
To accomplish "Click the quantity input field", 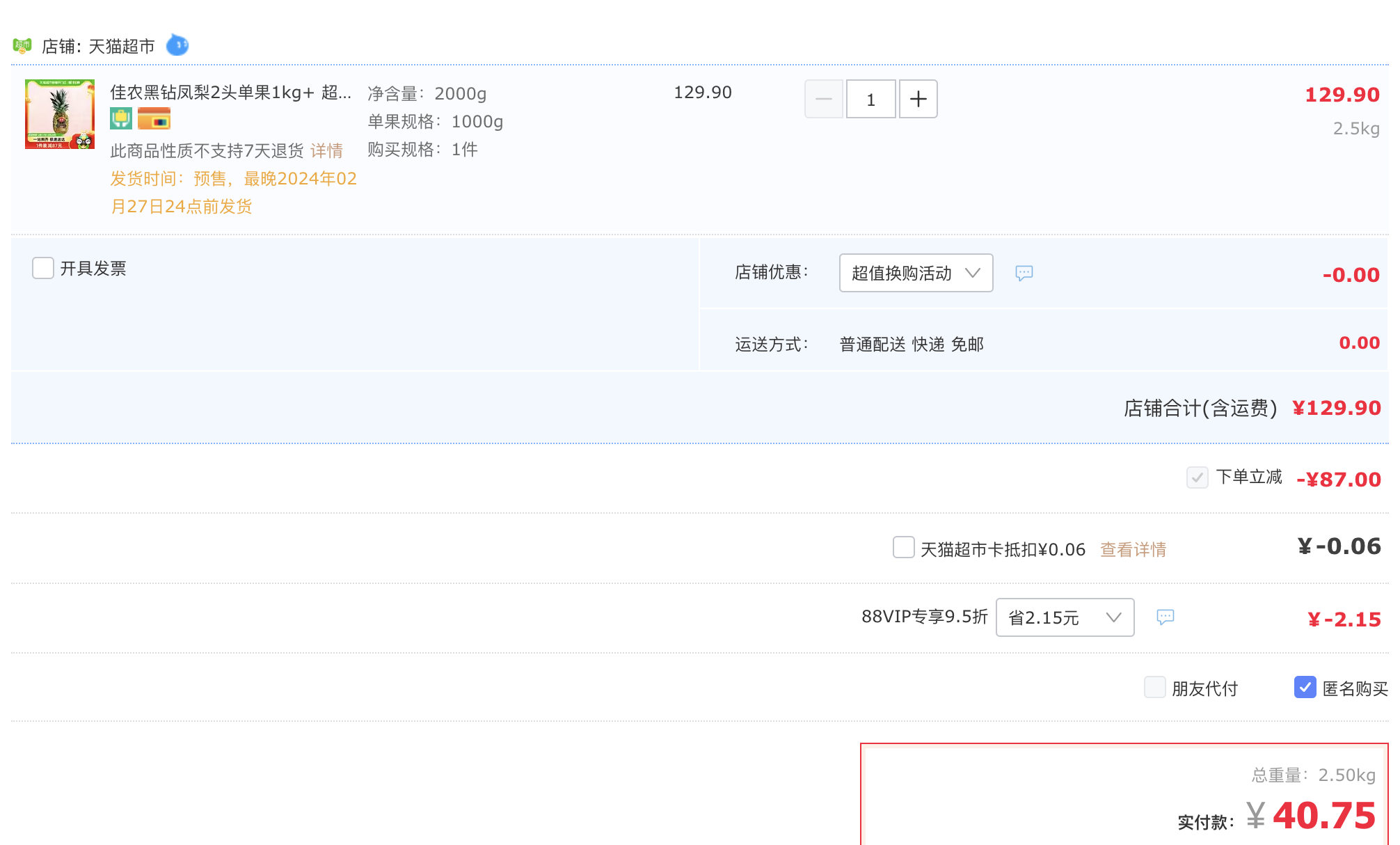I will tap(871, 99).
